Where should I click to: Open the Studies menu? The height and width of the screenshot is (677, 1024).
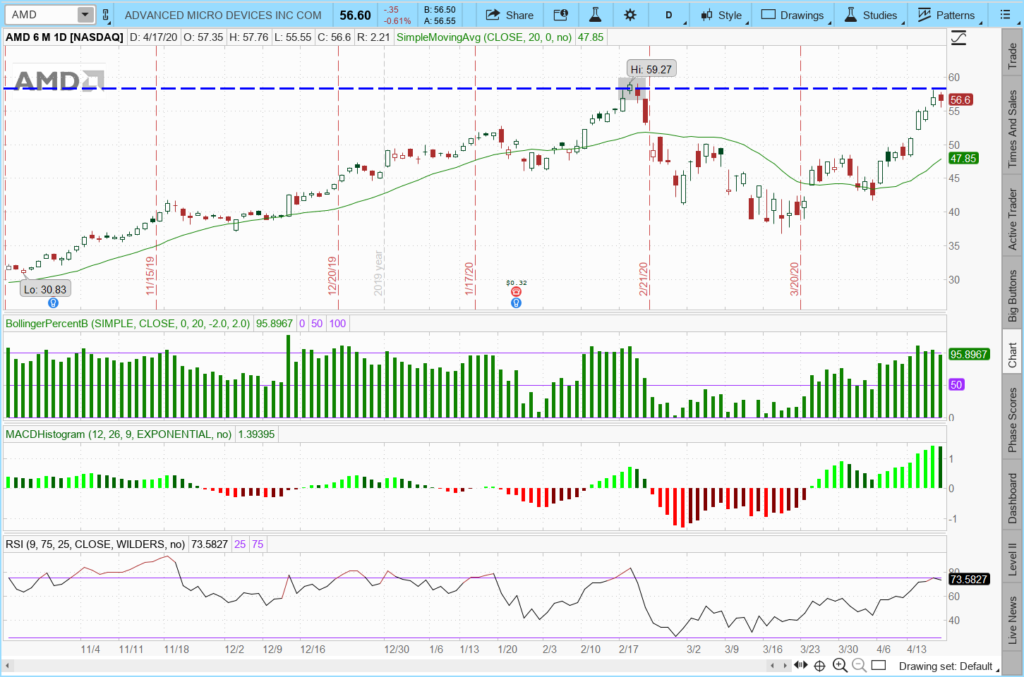click(x=872, y=15)
